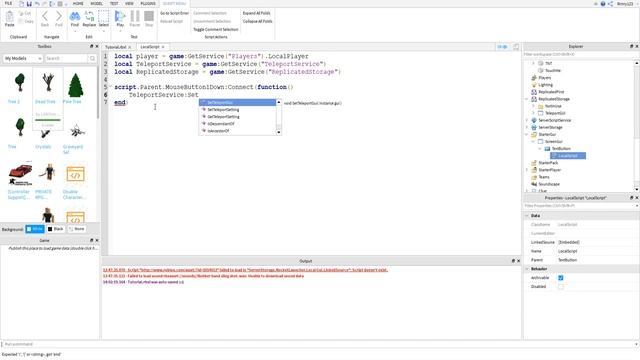
Task: Select the Dead Tree model thumbnail
Action: click(48, 82)
